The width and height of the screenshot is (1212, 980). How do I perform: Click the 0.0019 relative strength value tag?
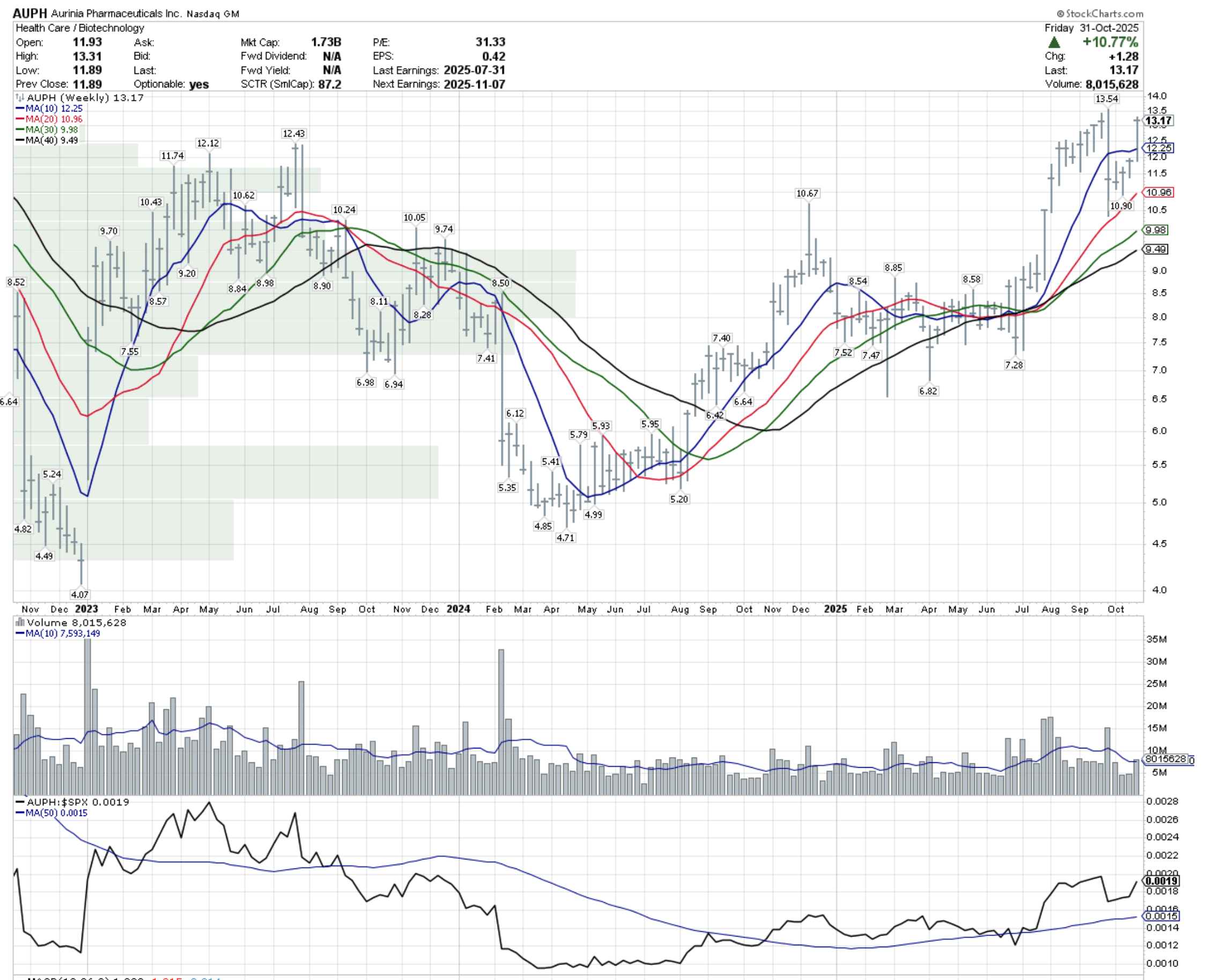1161,881
